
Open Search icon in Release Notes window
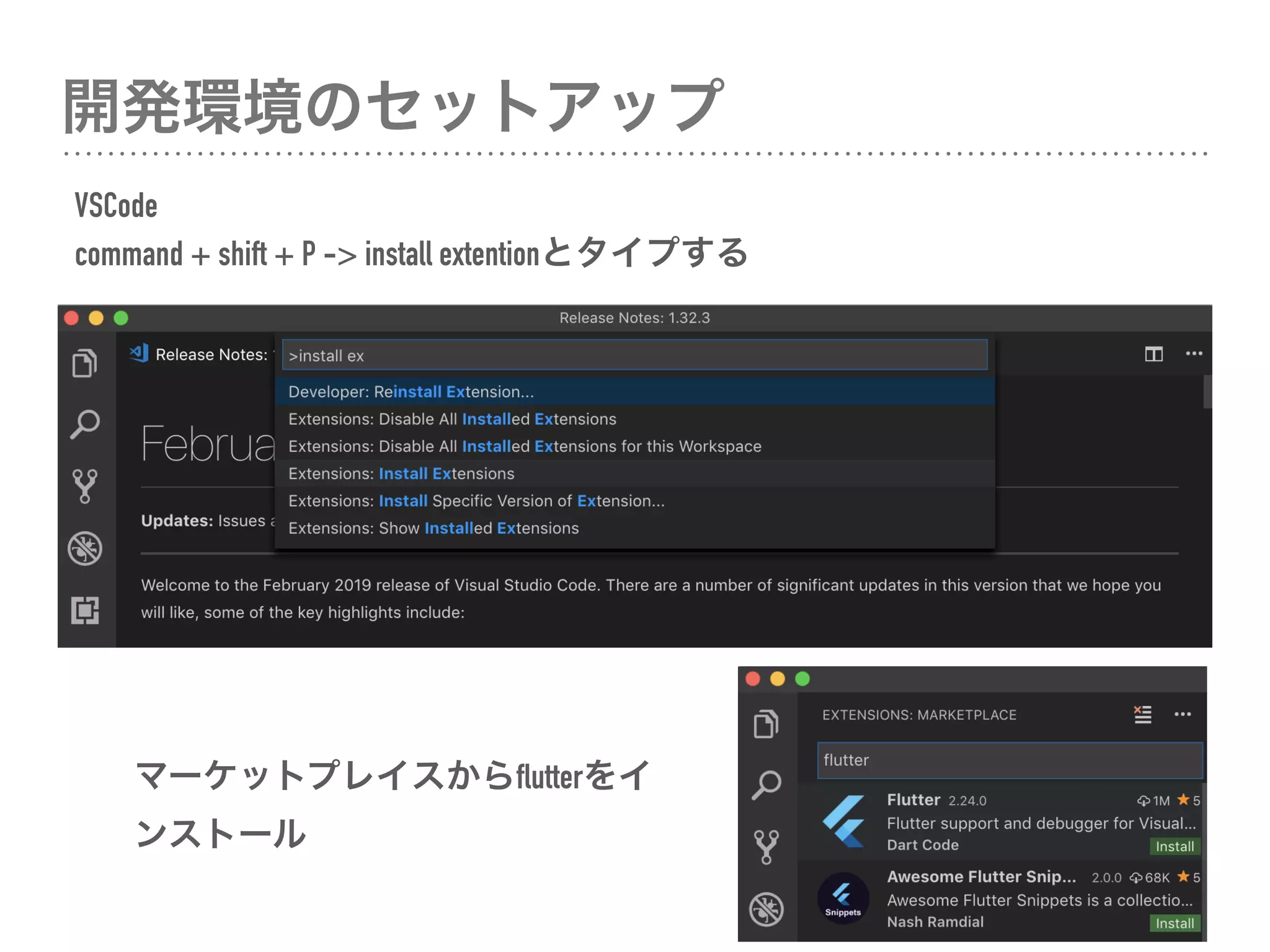(x=85, y=425)
